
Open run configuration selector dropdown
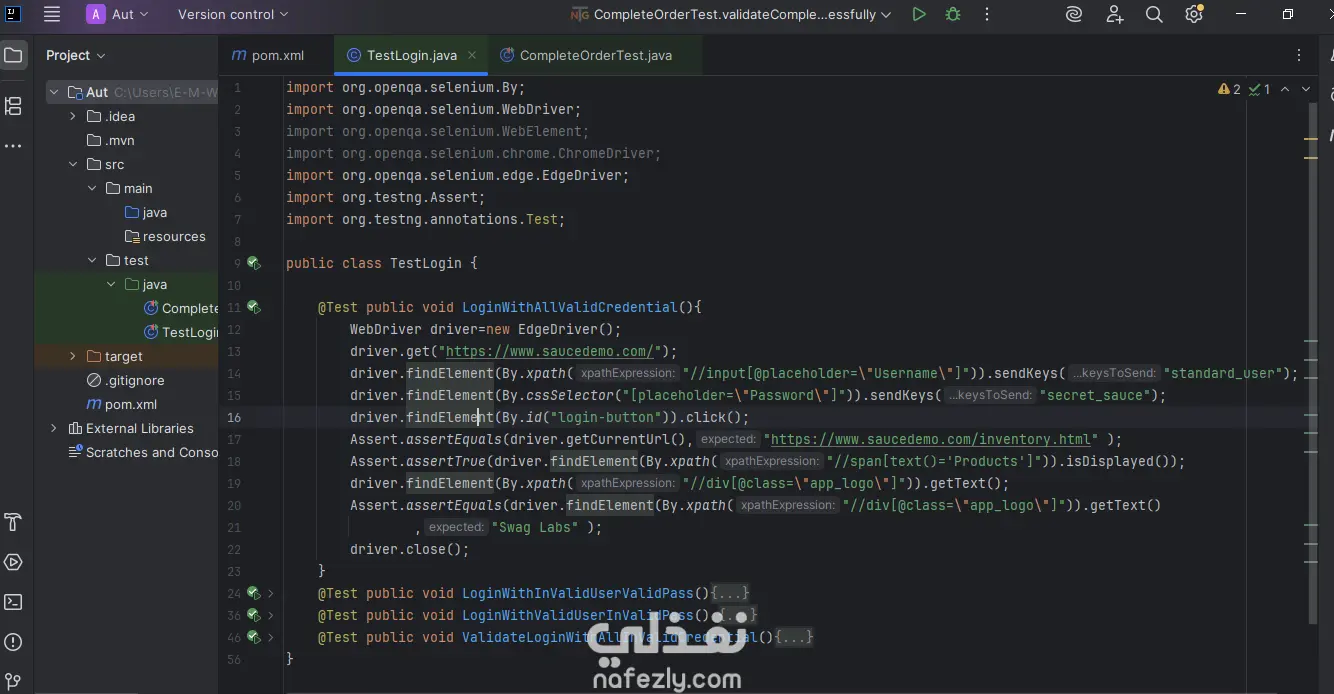point(730,14)
